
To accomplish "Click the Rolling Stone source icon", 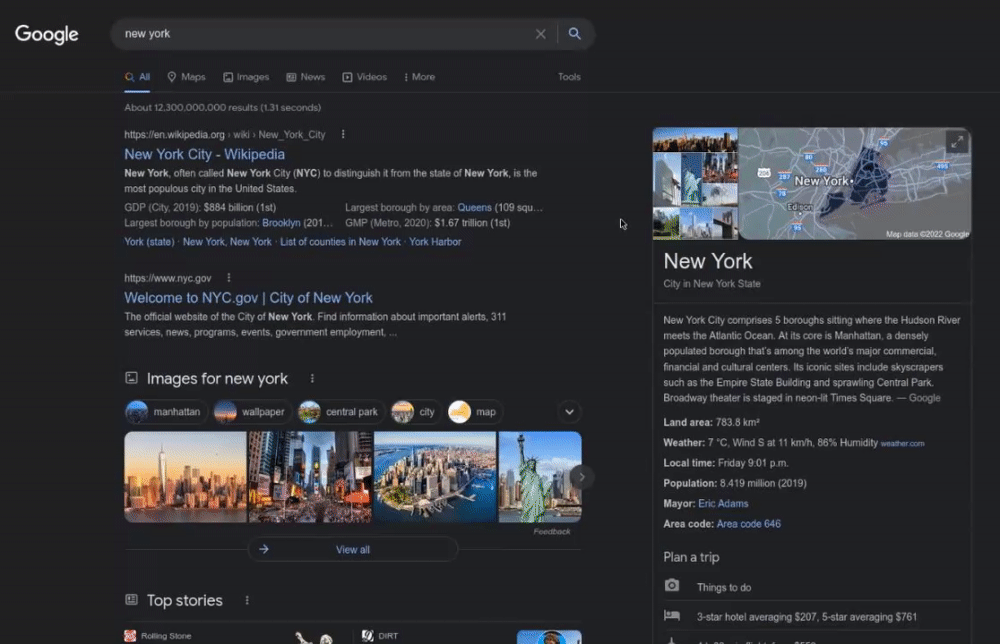I will coord(130,636).
